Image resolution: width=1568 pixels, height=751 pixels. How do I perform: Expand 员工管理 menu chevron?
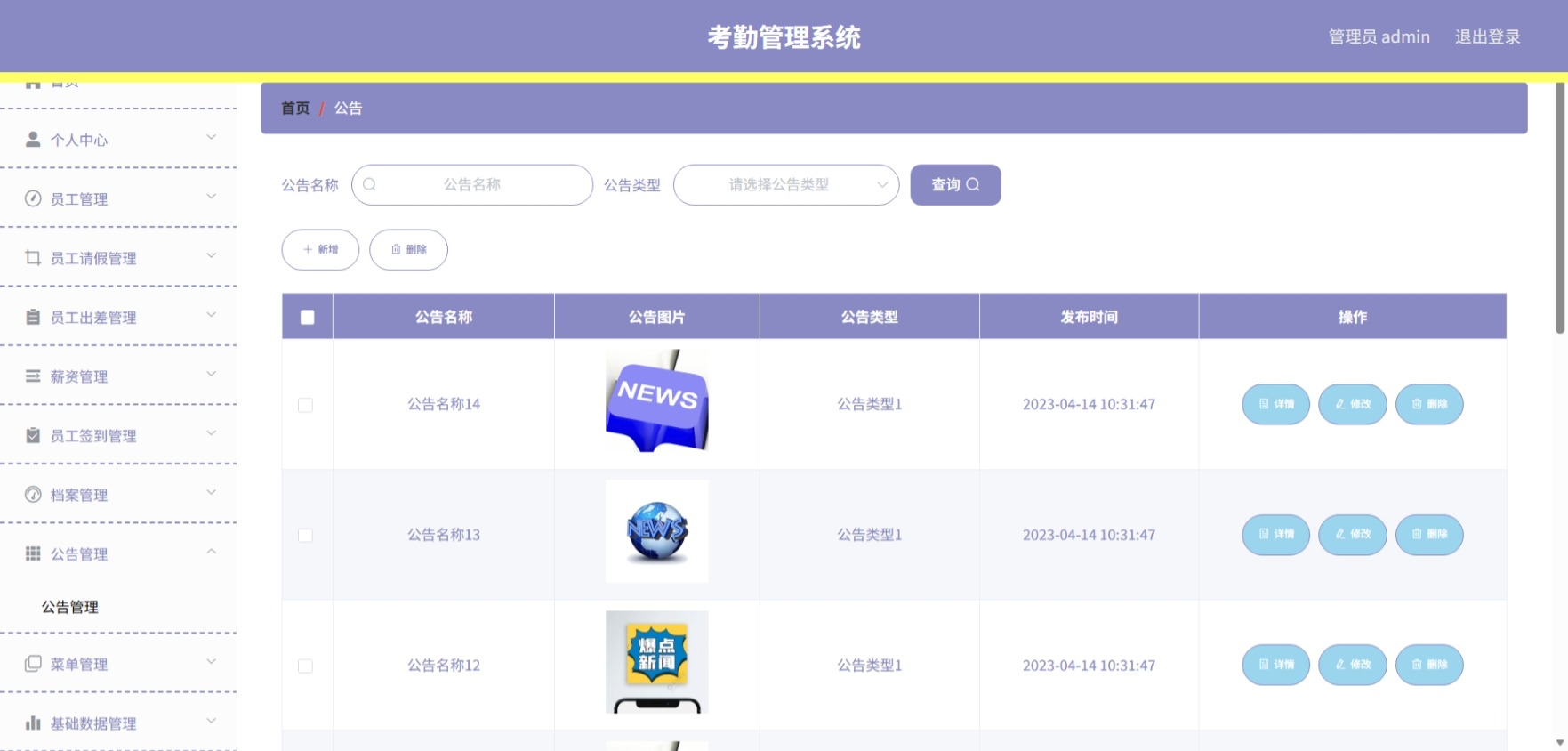click(x=212, y=197)
